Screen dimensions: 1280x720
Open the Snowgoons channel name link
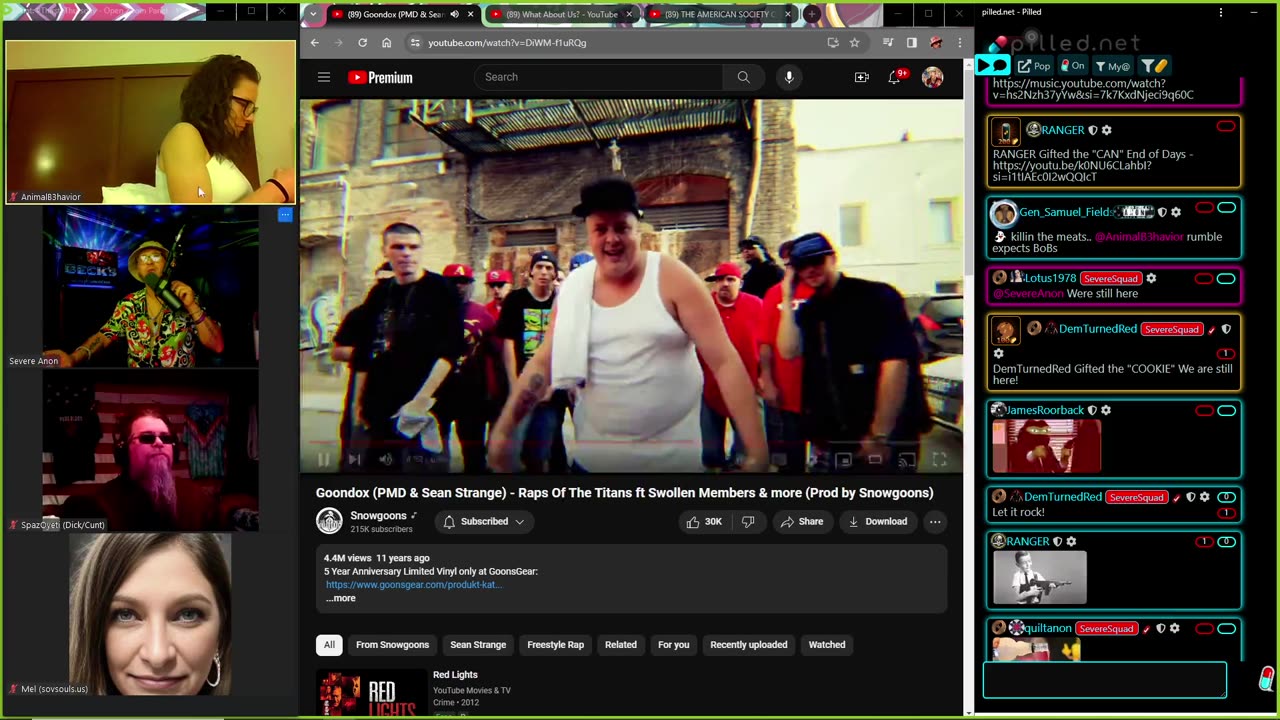pos(378,516)
